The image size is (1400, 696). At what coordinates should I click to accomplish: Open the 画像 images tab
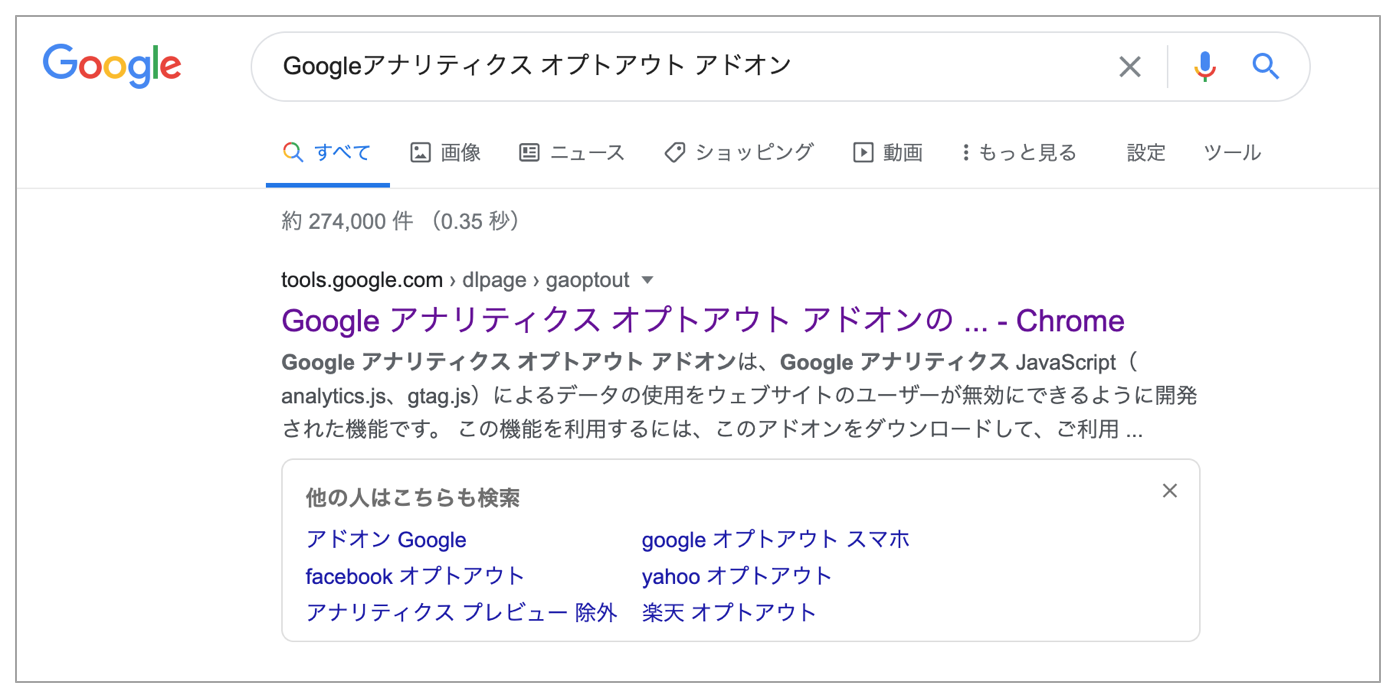click(446, 153)
